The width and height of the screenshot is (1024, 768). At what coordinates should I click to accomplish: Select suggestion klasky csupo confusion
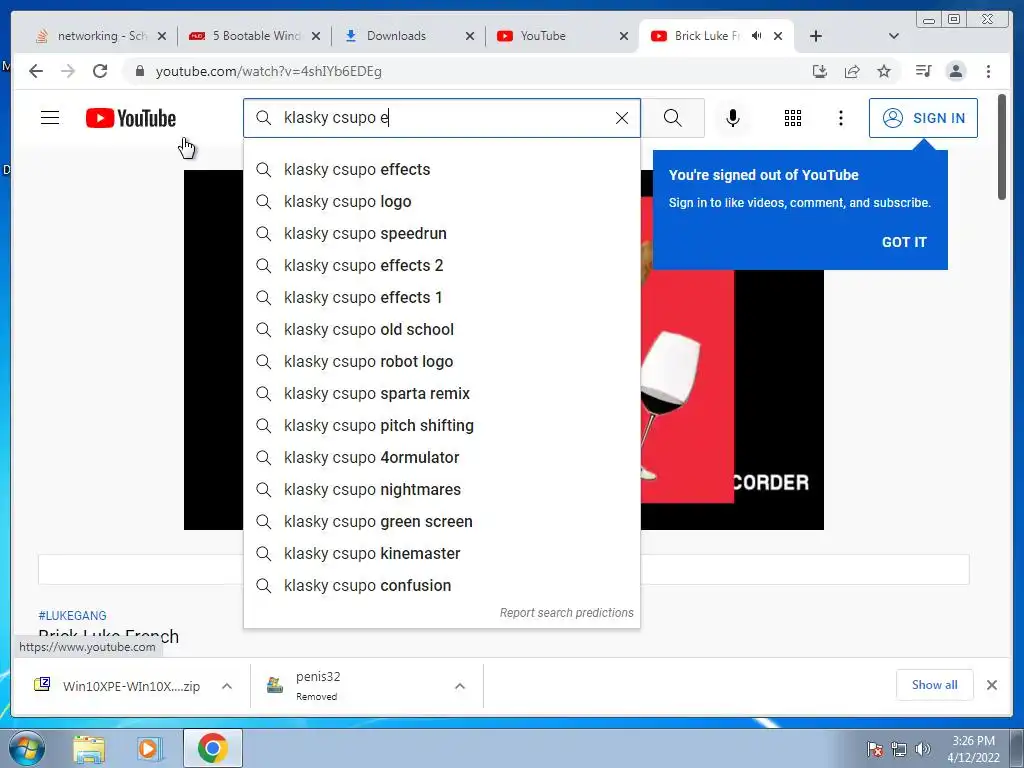click(441, 586)
